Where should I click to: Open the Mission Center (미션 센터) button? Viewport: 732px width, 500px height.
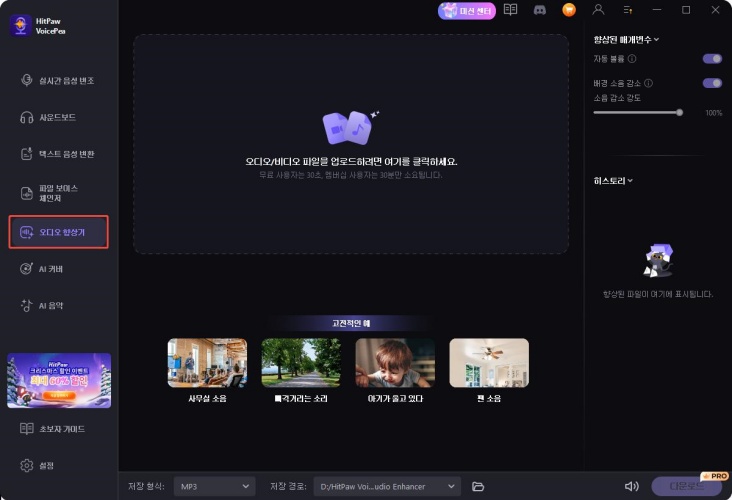(467, 11)
